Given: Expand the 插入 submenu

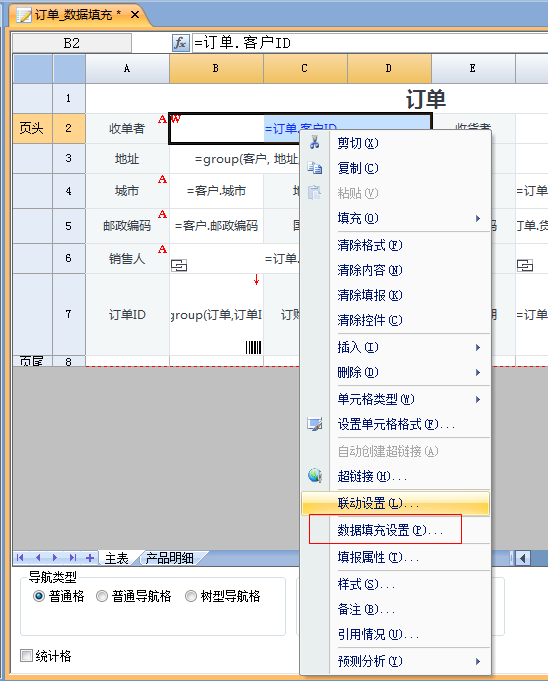Looking at the screenshot, I should [x=396, y=347].
